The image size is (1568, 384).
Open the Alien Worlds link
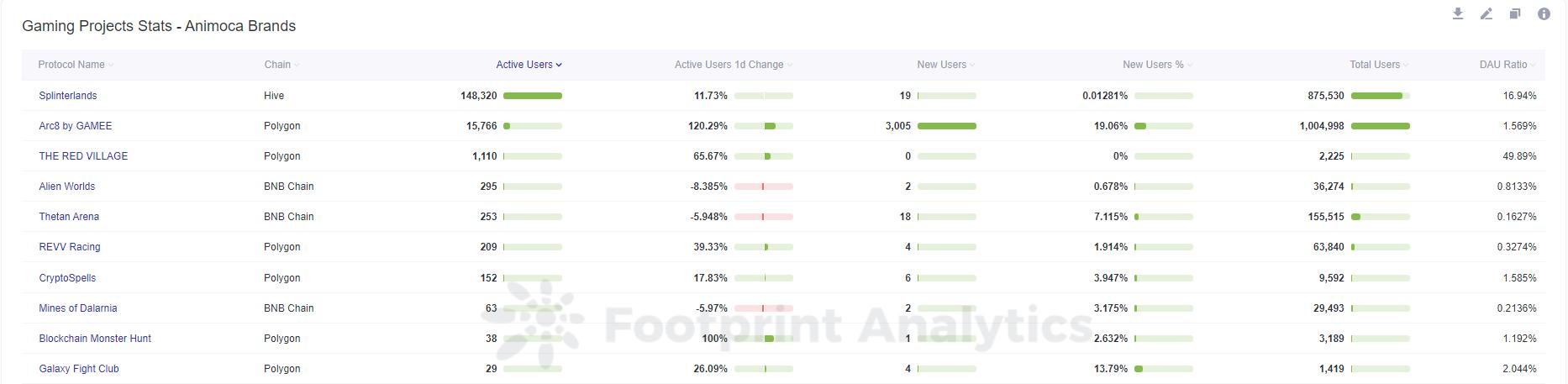[67, 187]
